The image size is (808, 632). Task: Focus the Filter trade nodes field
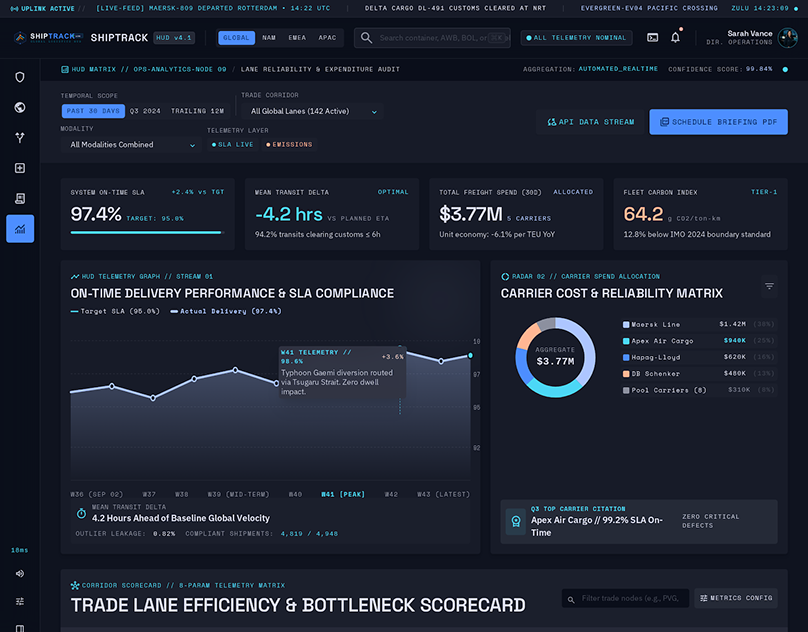[x=625, y=598]
